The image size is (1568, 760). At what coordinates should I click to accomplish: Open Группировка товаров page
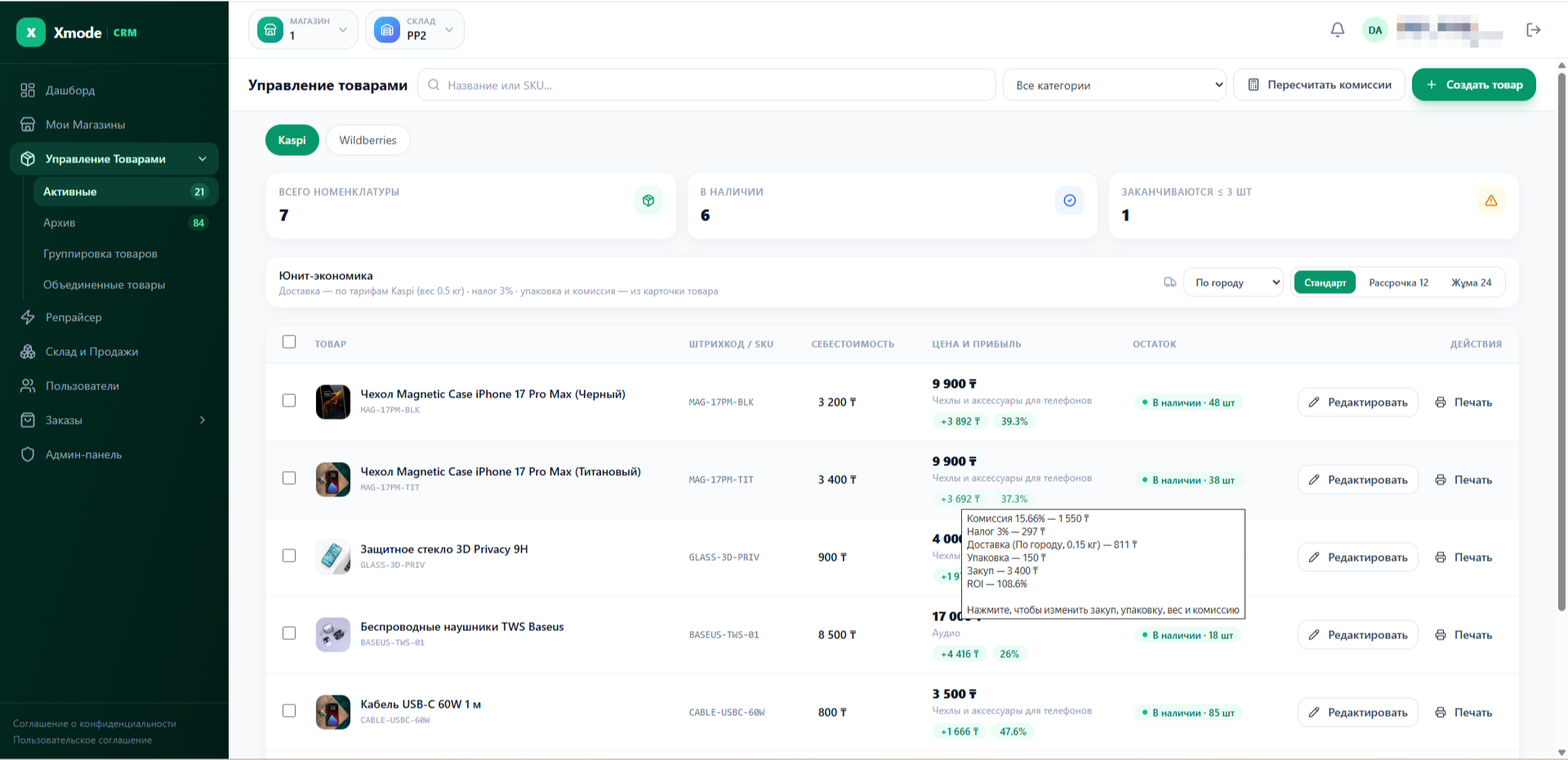[x=126, y=254]
